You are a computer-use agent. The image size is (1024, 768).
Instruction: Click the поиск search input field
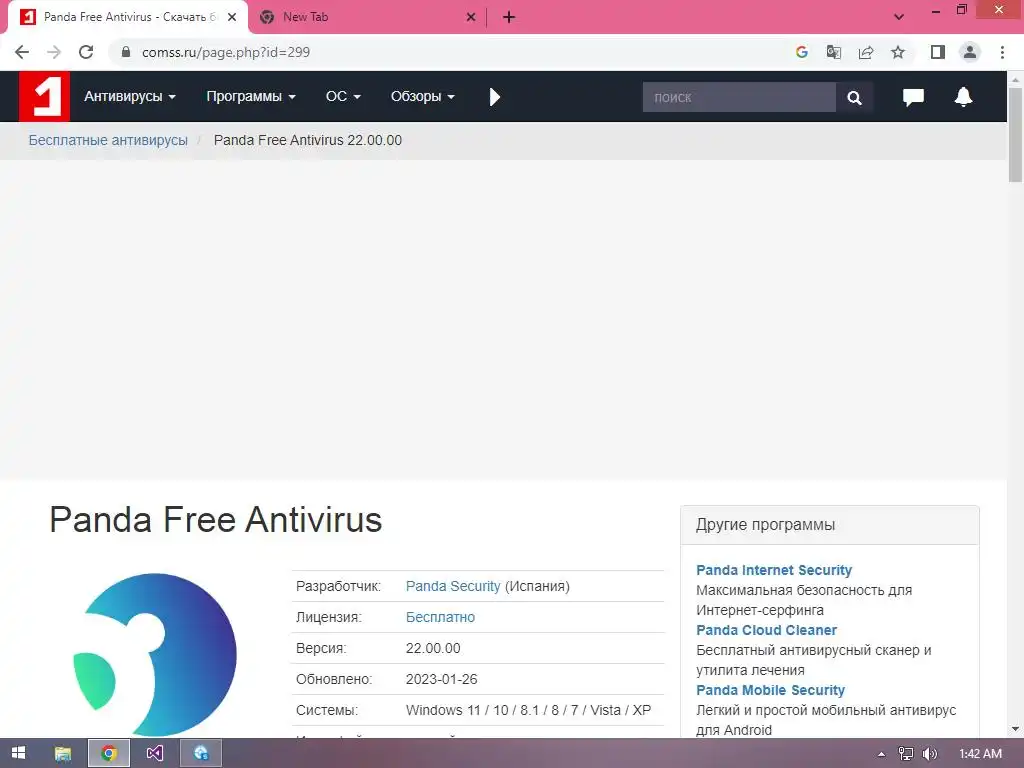tap(739, 97)
